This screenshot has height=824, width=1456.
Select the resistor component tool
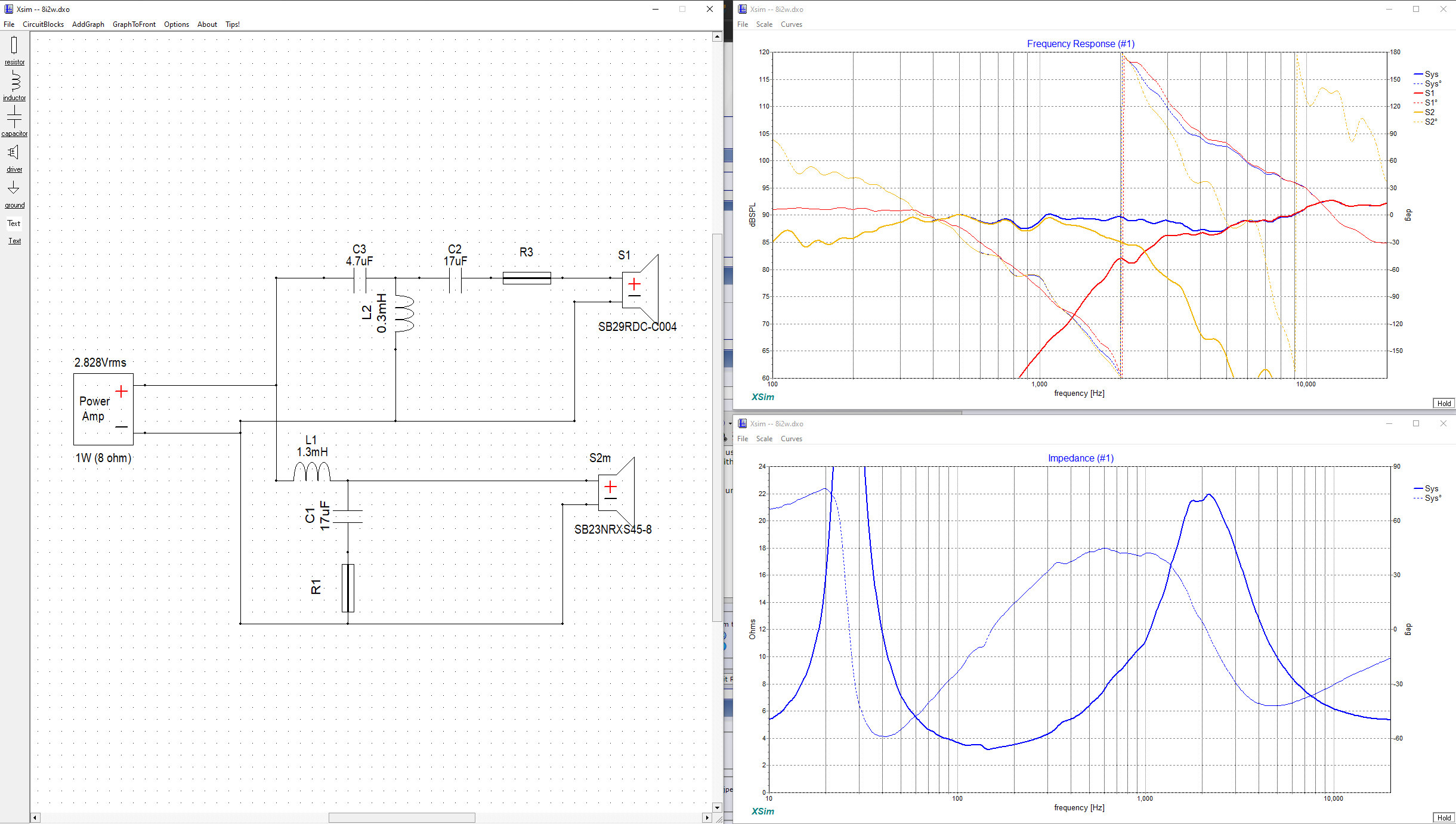[x=14, y=50]
